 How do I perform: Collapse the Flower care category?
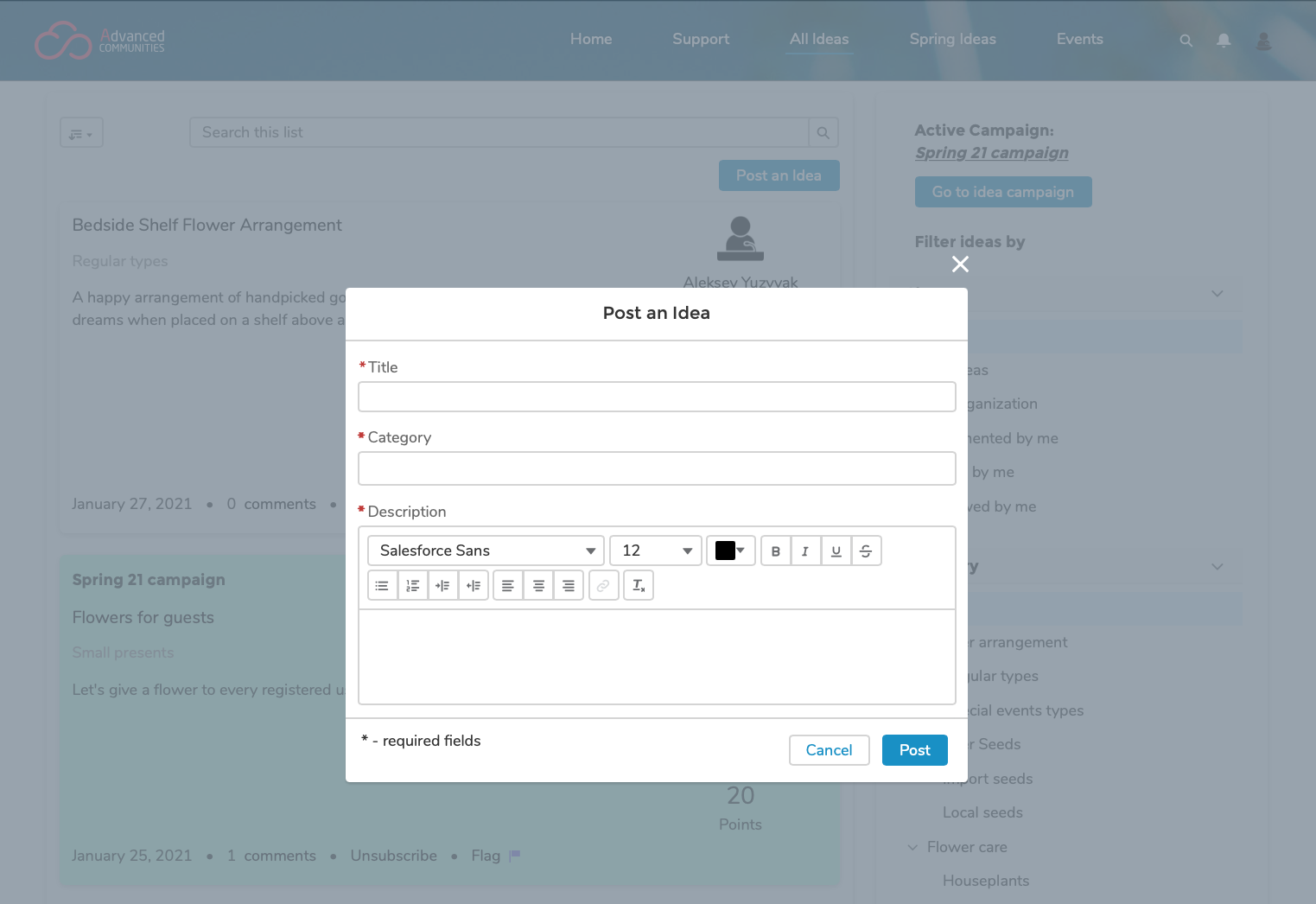point(912,847)
